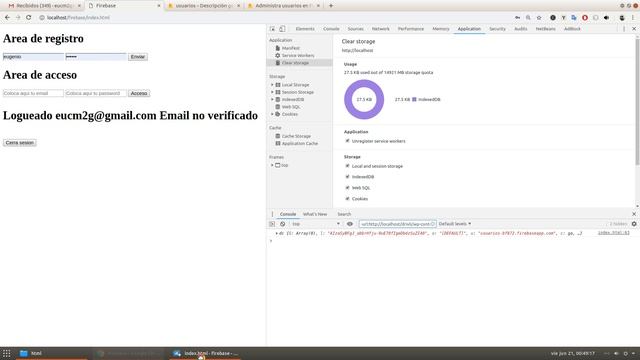Expand Cookies tree node
The height and width of the screenshot is (360, 640).
[272, 114]
